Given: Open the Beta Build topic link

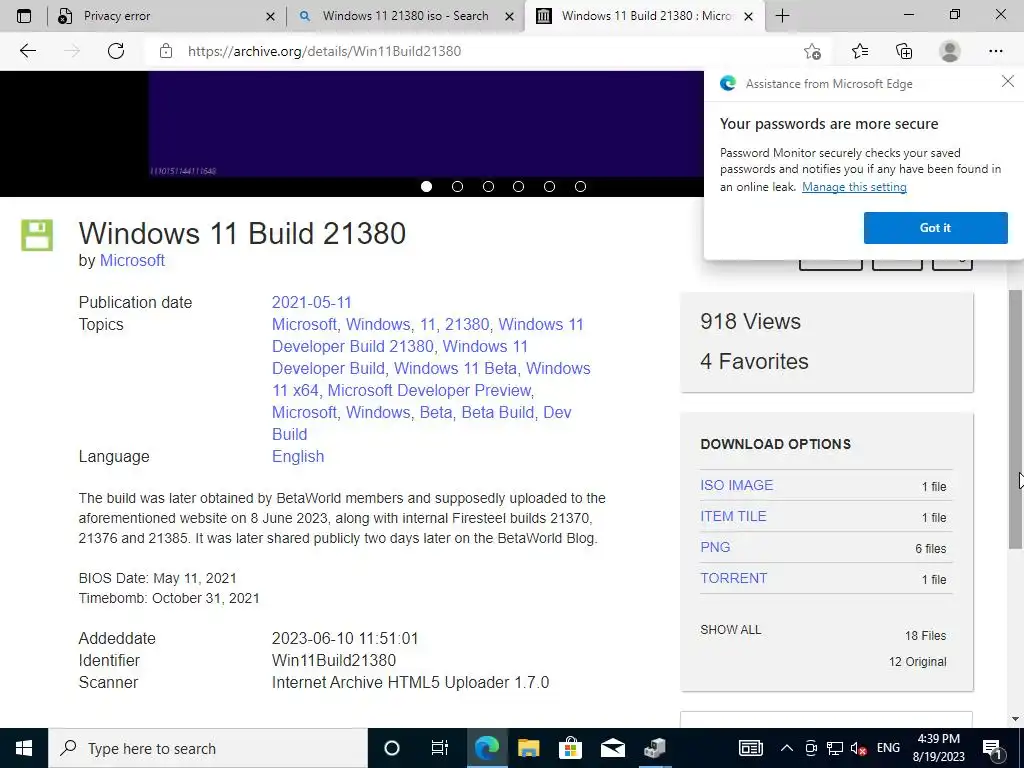Looking at the screenshot, I should tap(498, 413).
